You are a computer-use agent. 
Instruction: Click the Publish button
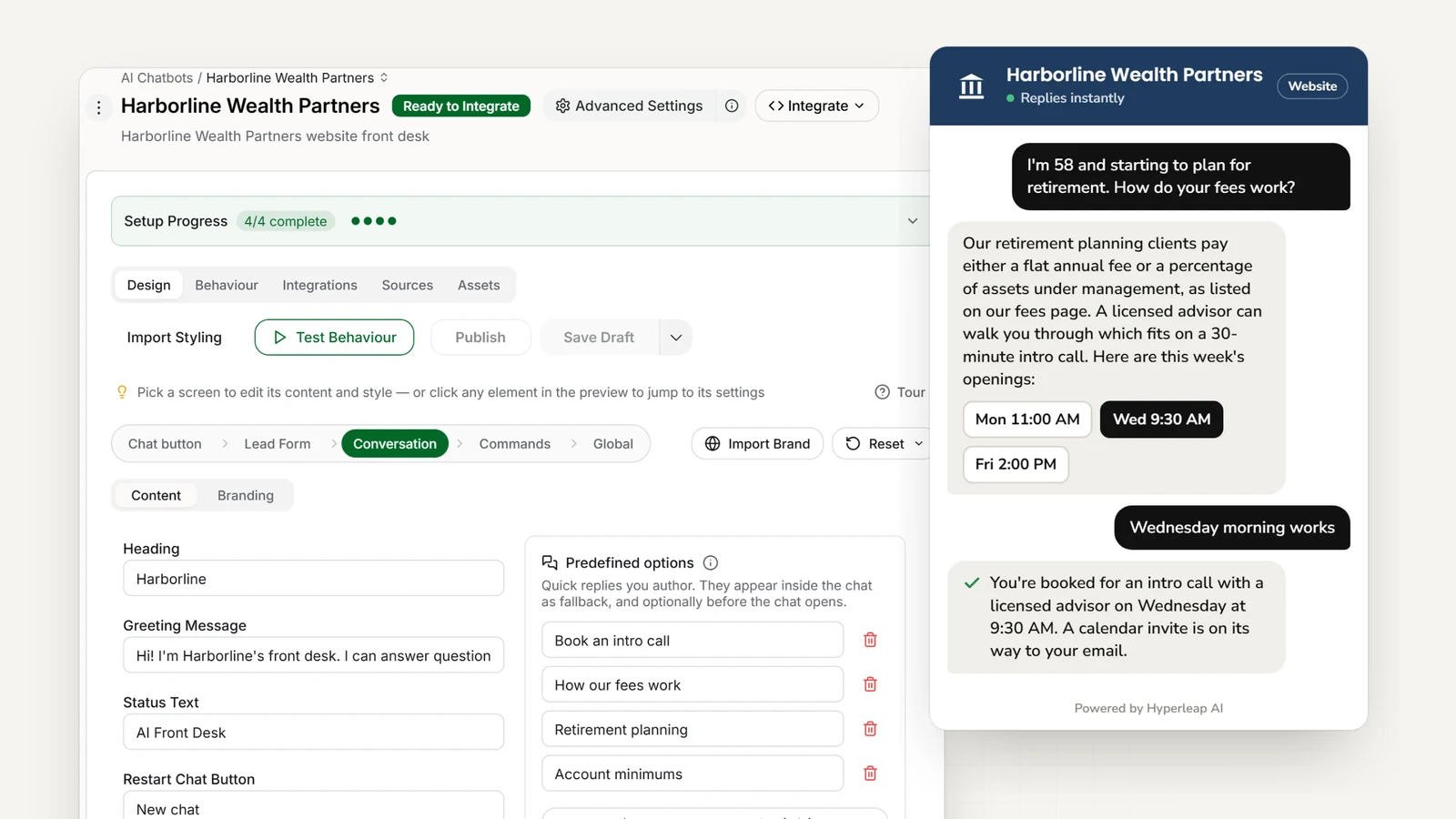click(480, 337)
